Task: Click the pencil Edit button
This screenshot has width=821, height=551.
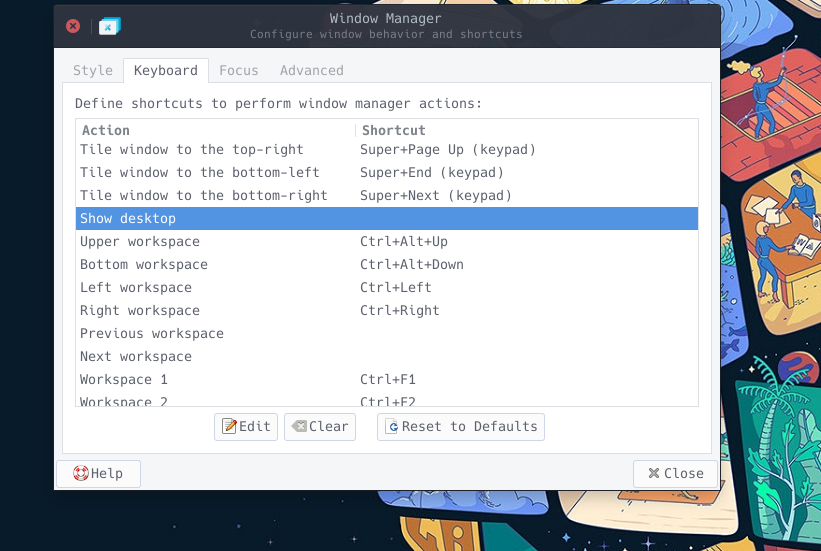Action: click(246, 426)
